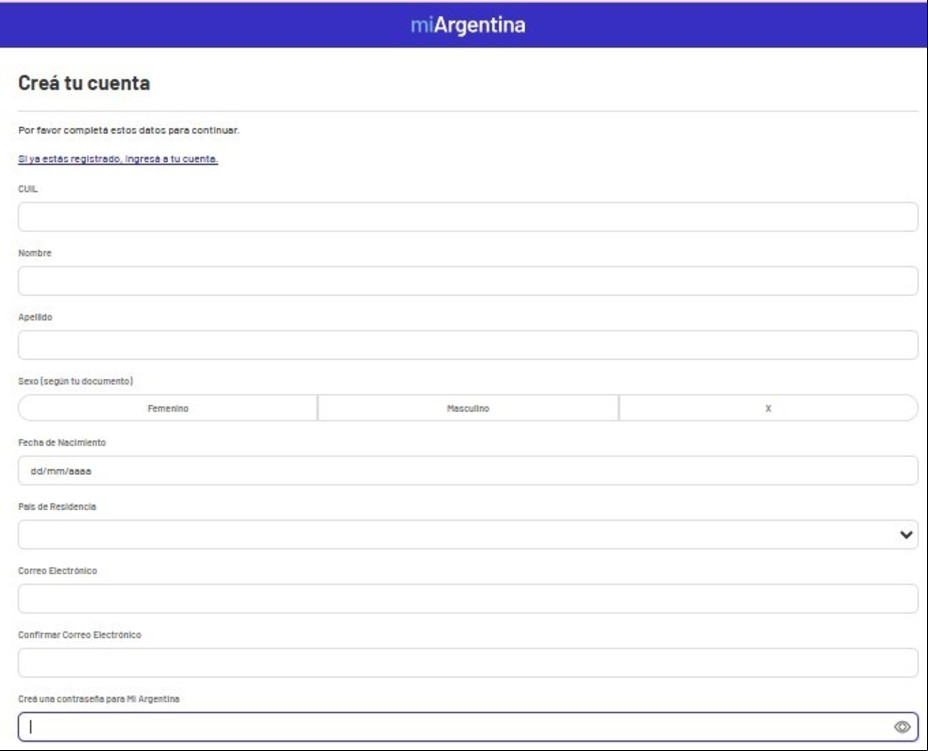Click the 'Creá una contraseña para Mi Argentina' label
This screenshot has height=751, width=928.
[99, 699]
